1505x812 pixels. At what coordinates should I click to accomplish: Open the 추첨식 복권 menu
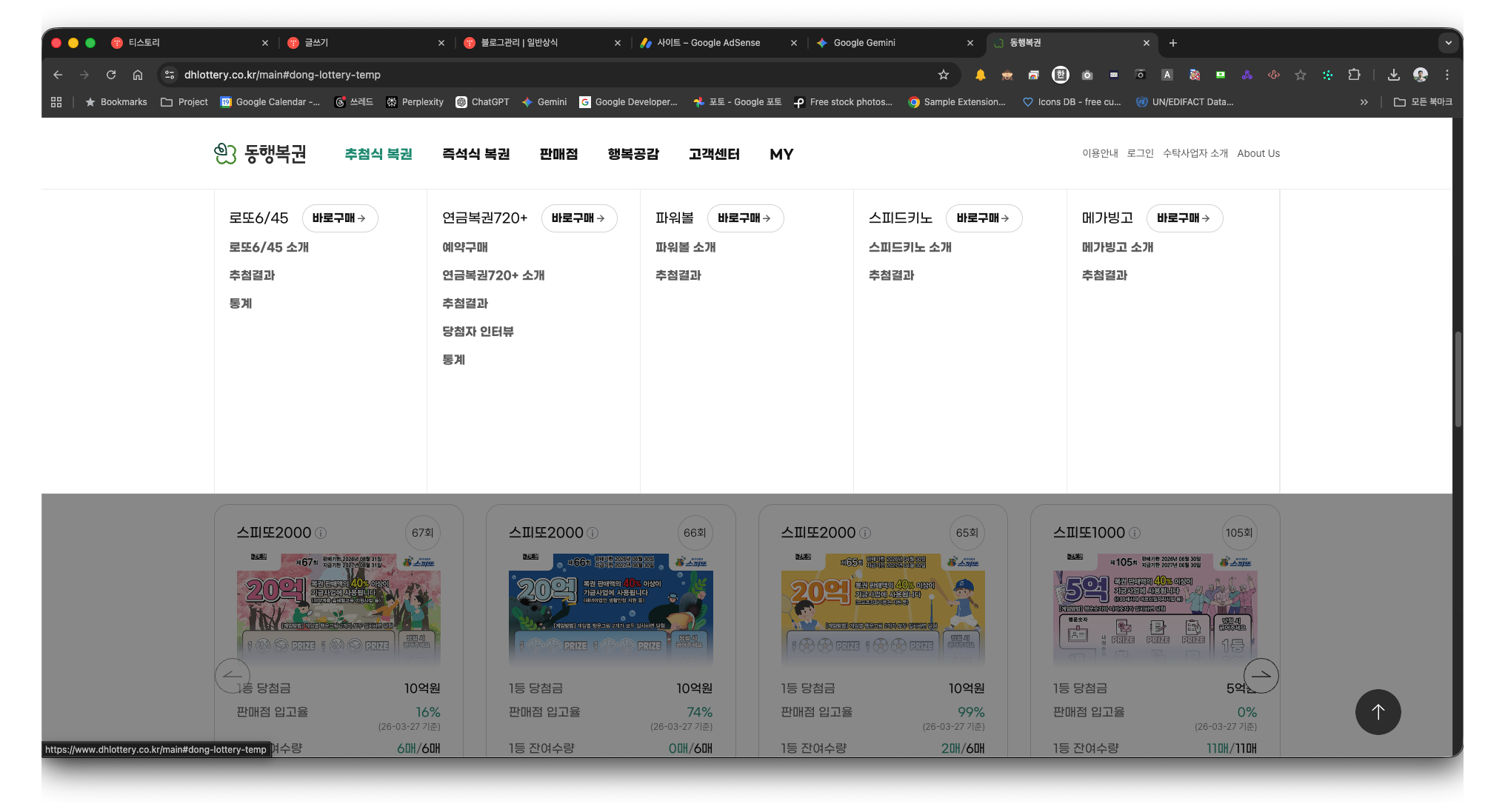[378, 154]
